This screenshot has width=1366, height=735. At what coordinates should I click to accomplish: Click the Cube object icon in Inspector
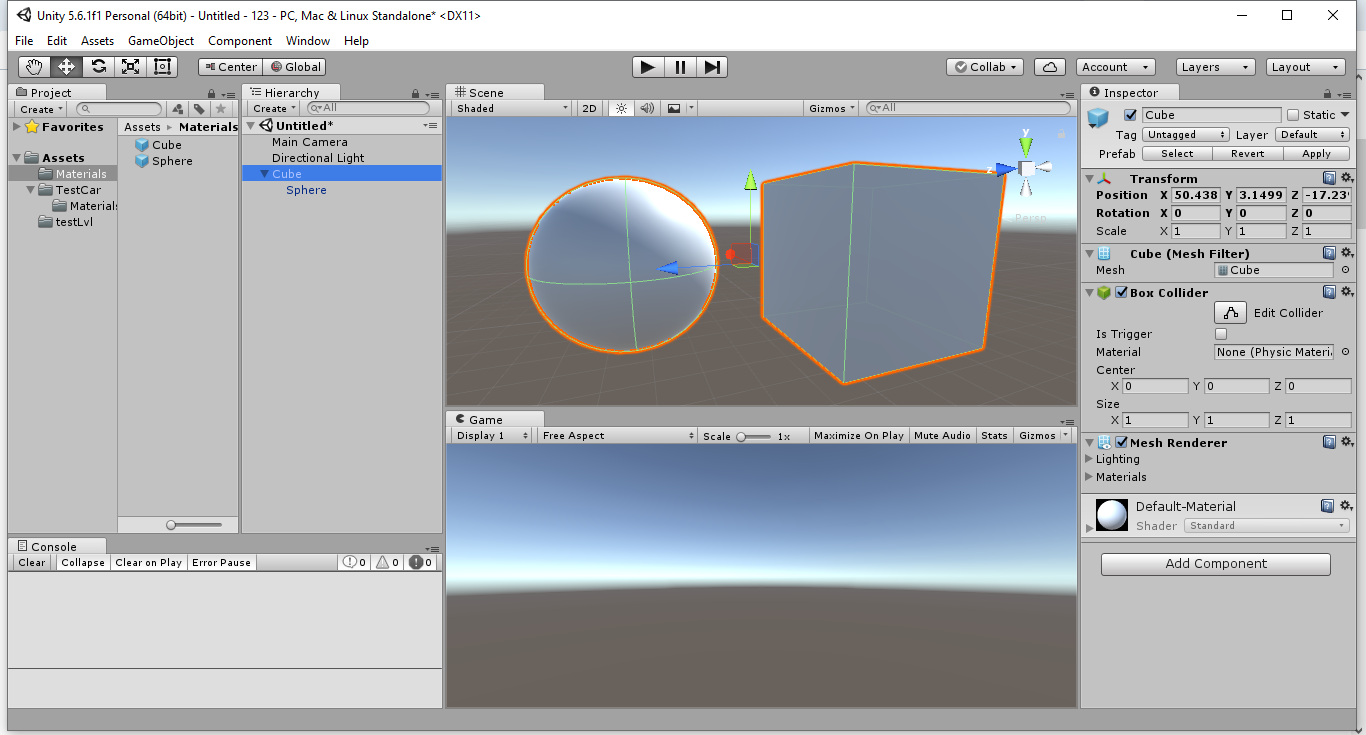1099,118
